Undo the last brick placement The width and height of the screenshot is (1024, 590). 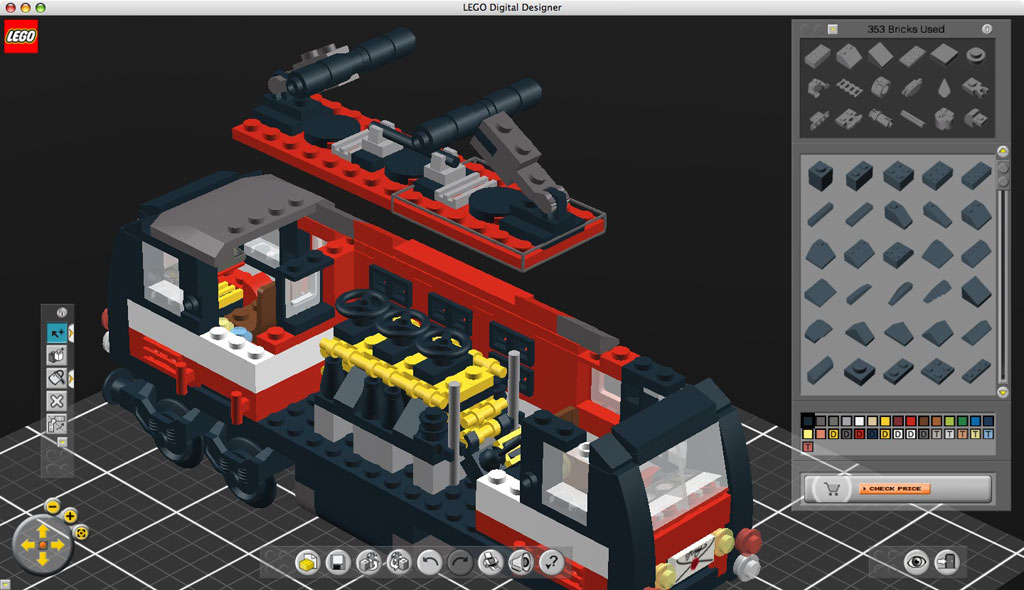430,562
